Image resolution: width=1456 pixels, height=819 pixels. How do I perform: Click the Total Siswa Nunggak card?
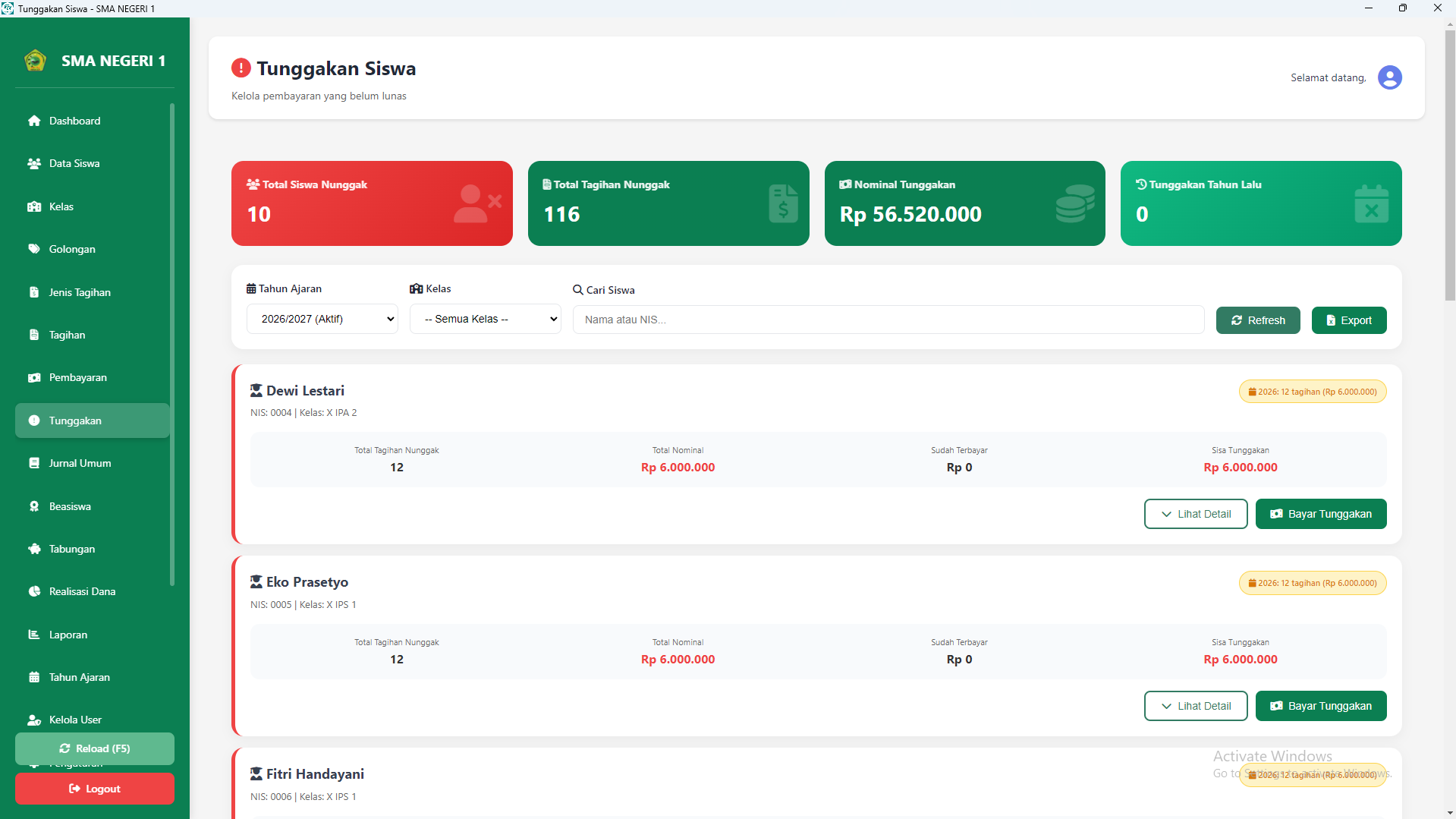tap(372, 203)
